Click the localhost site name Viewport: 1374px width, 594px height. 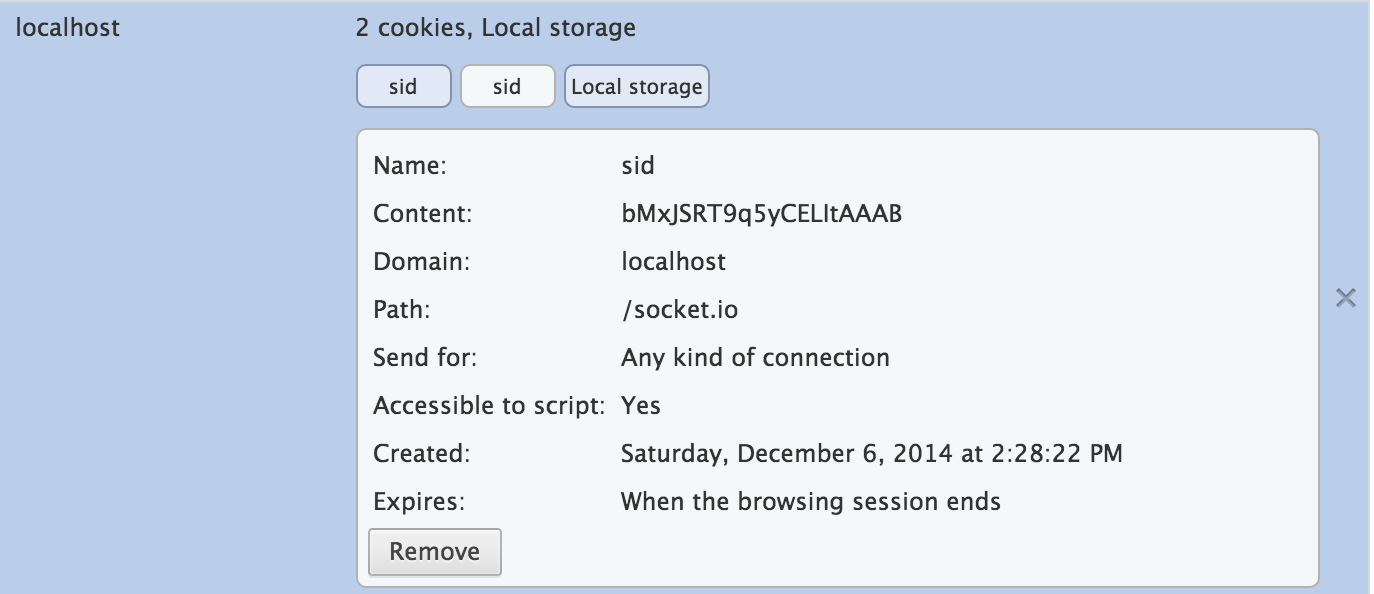[67, 27]
